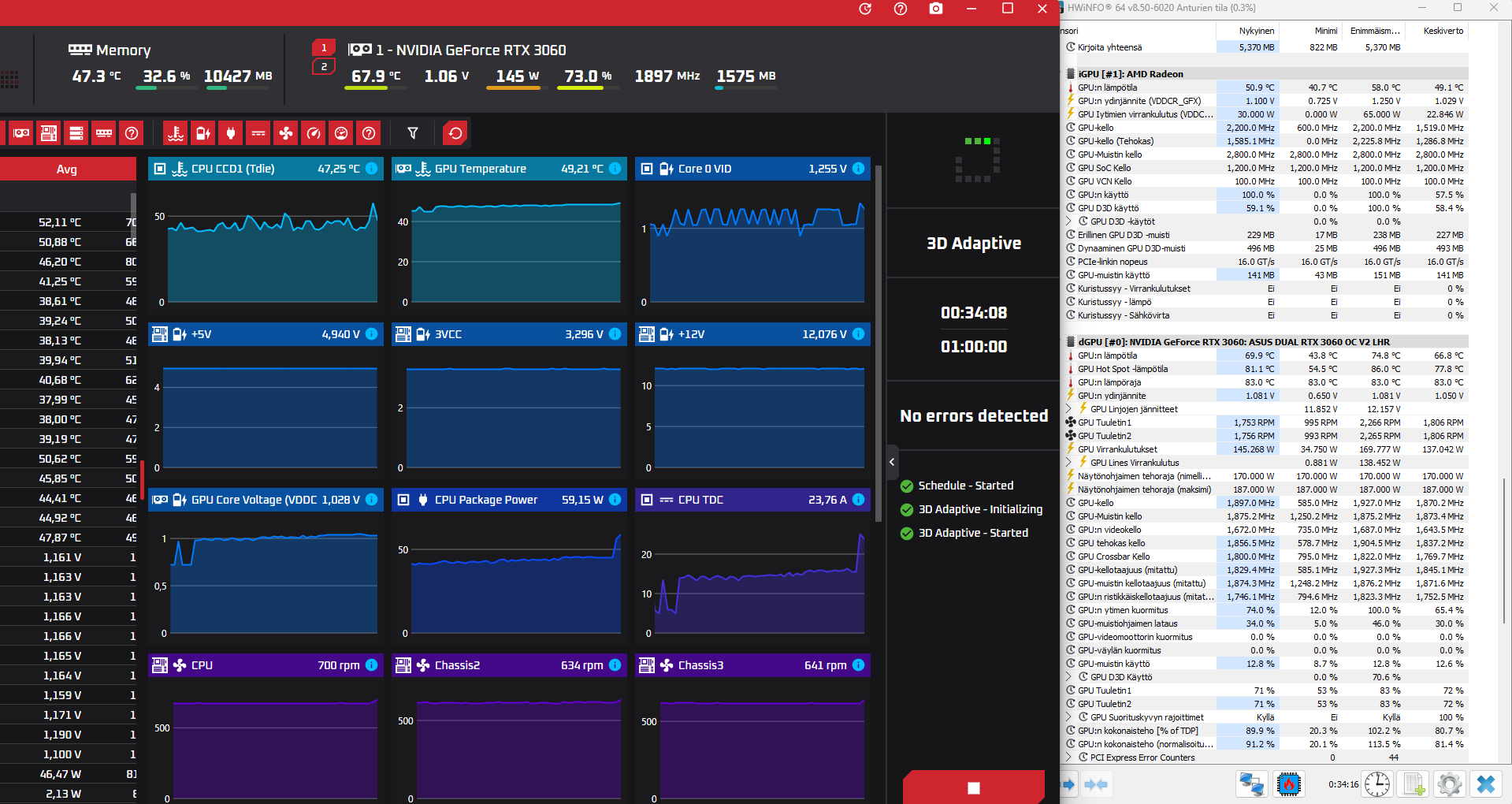Toggle the memory module filter icon
The image size is (1512, 804).
104,133
